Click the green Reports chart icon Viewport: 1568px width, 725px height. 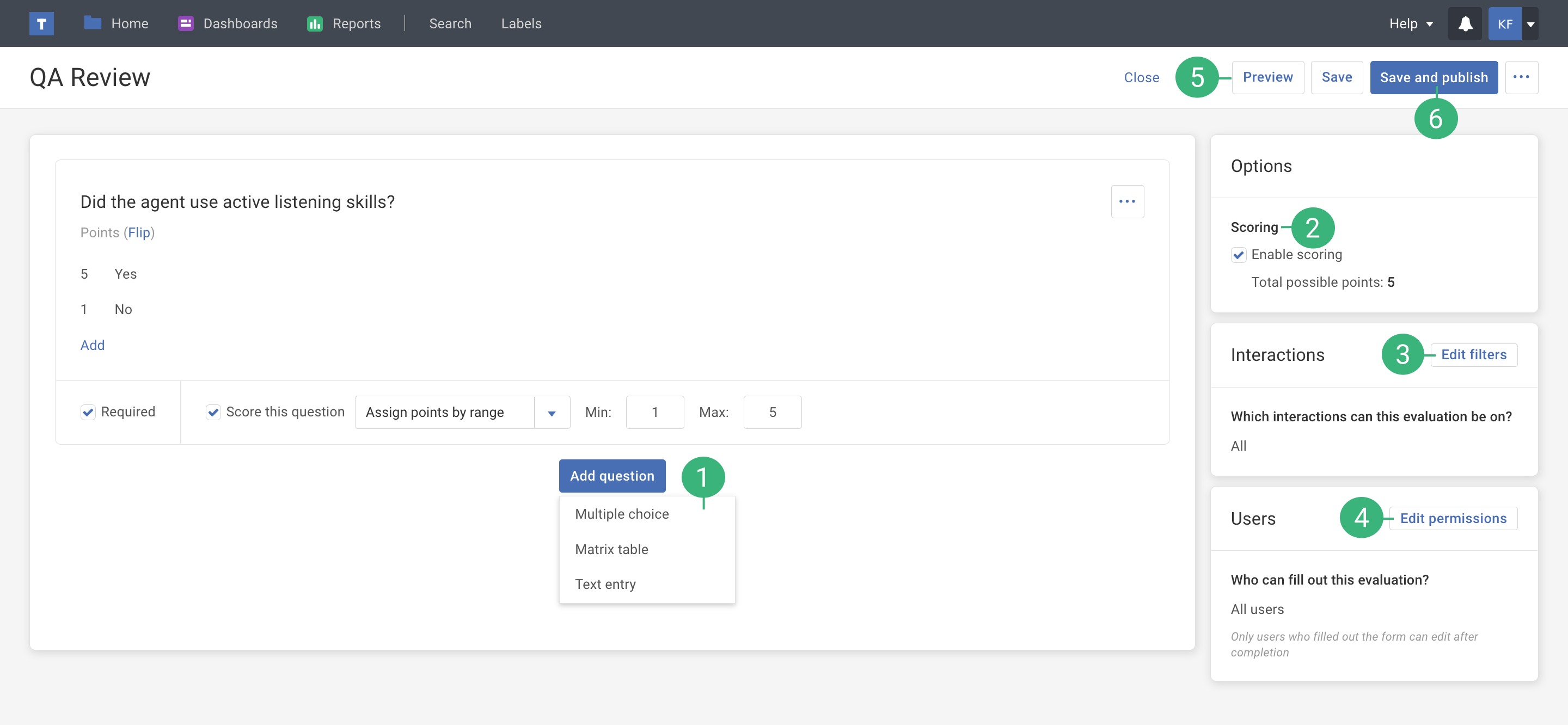click(x=315, y=24)
